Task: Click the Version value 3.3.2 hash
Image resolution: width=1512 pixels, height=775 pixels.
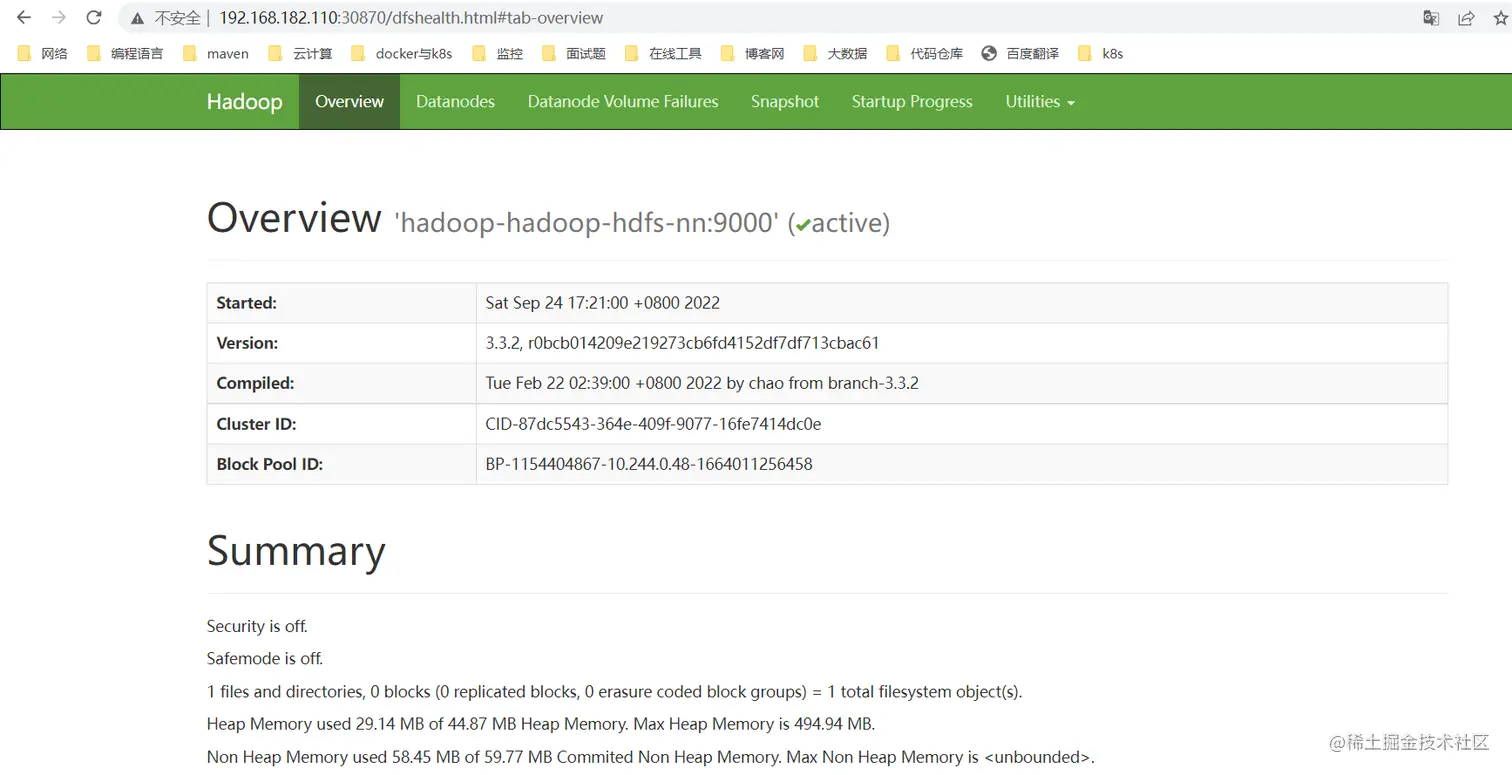Action: (x=683, y=343)
